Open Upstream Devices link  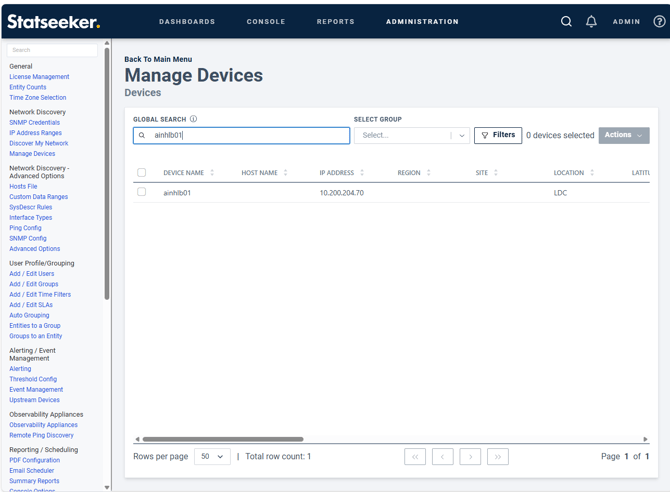click(x=34, y=400)
